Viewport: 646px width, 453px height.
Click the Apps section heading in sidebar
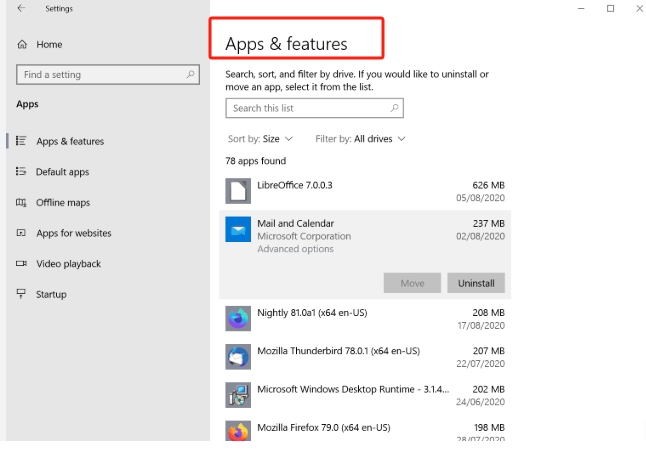27,104
